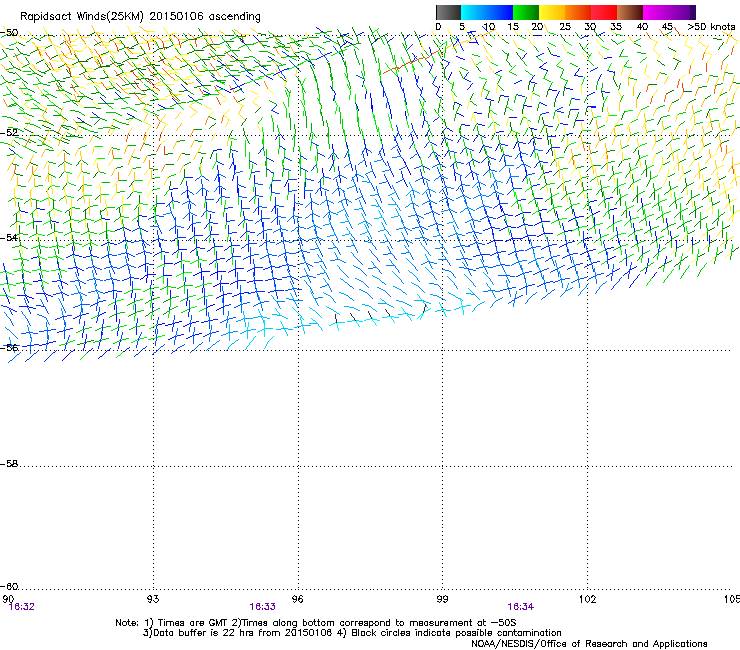Viewport: 740px width, 650px height.
Task: Click the green 15-20 knots color swatch
Action: 526,12
